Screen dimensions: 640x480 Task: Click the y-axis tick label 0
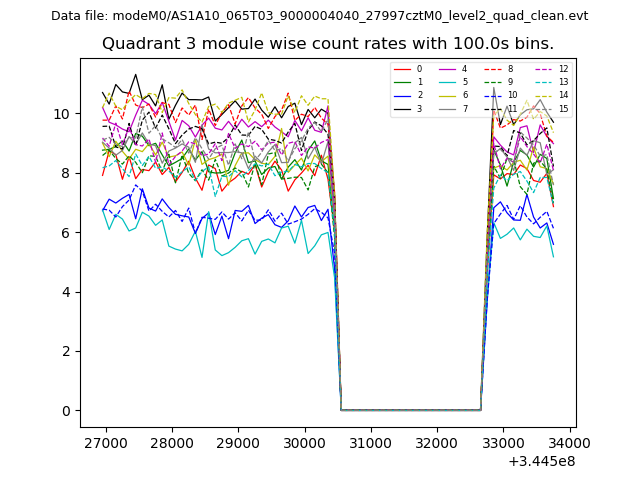tap(67, 411)
